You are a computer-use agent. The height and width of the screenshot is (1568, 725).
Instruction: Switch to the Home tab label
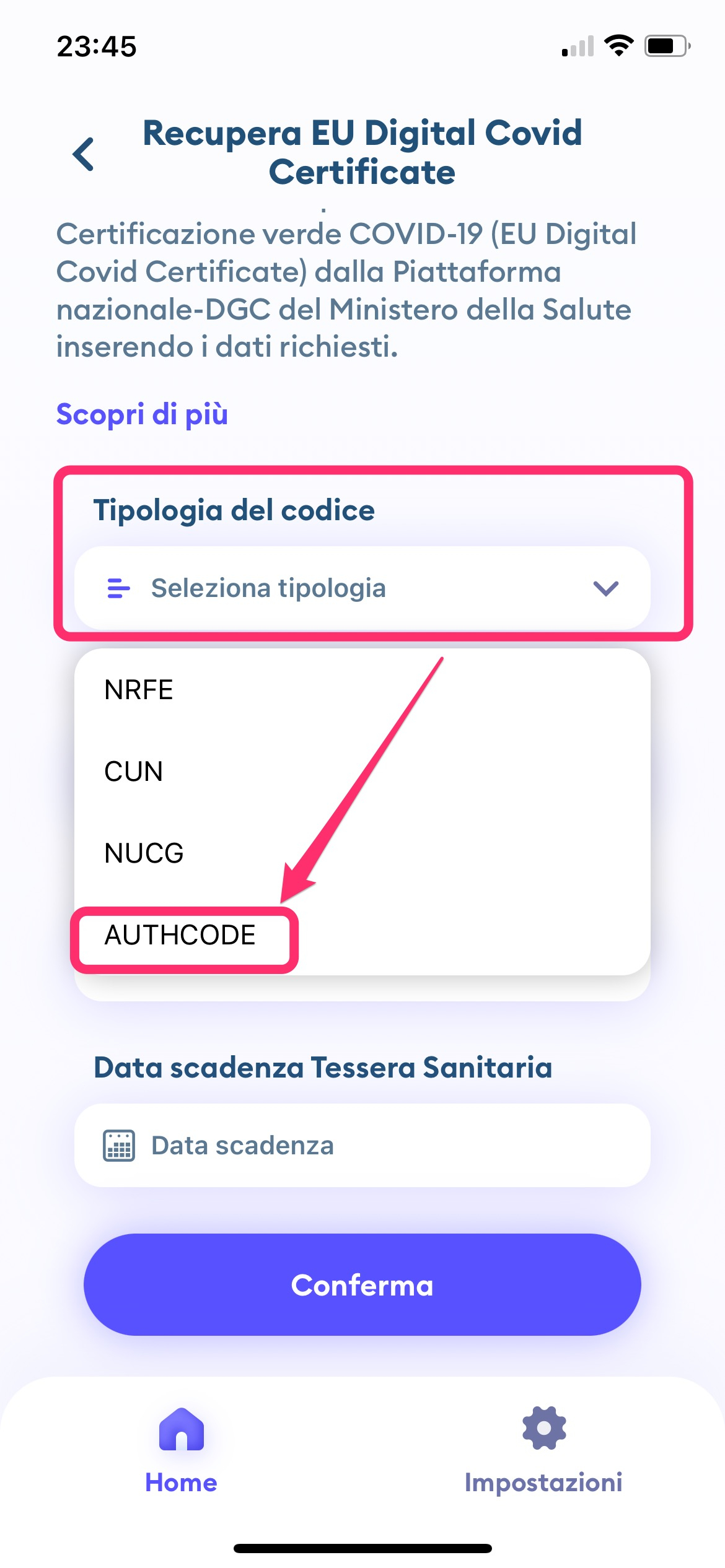point(181,1483)
